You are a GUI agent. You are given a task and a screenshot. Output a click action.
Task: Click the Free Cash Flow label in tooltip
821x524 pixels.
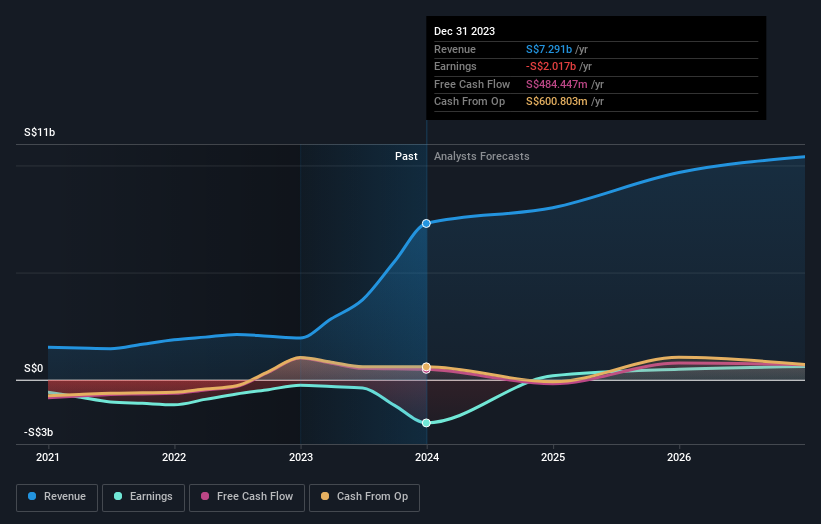[472, 84]
